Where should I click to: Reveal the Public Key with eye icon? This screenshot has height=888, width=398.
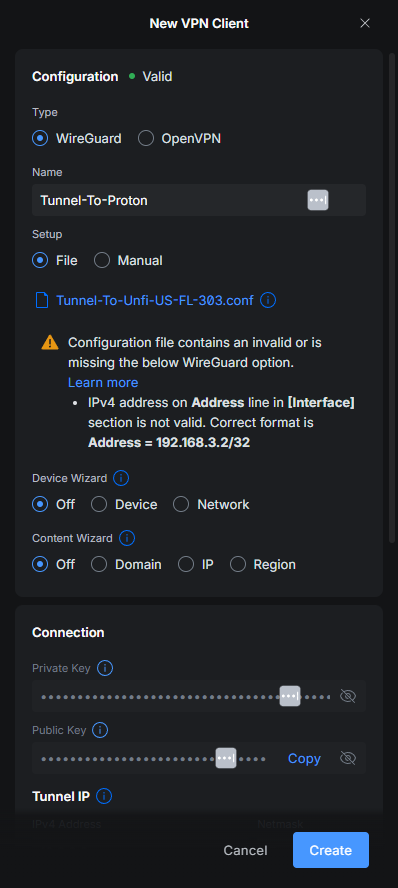[348, 758]
